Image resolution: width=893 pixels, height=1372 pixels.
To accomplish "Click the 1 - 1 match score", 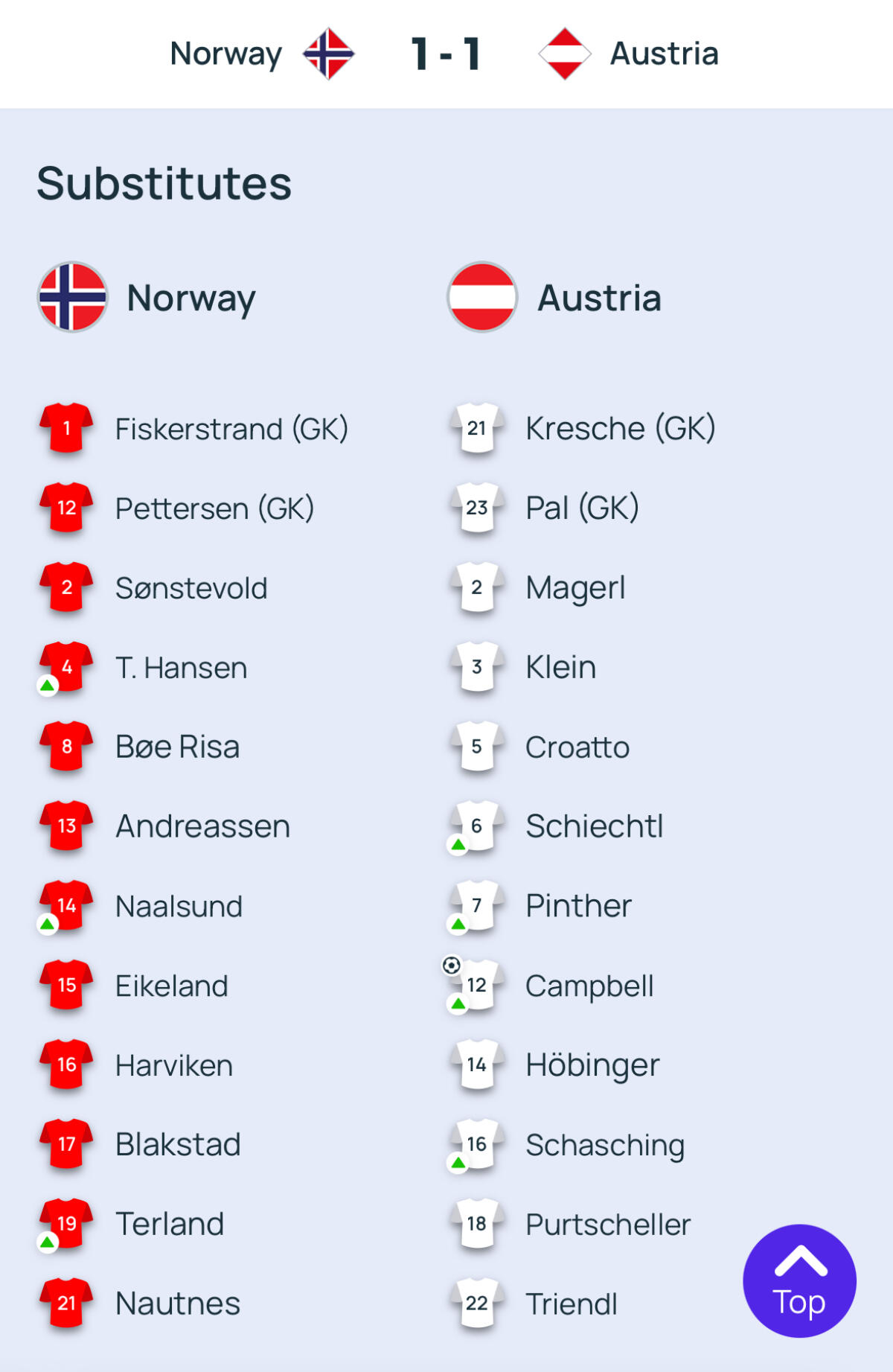I will tap(446, 54).
